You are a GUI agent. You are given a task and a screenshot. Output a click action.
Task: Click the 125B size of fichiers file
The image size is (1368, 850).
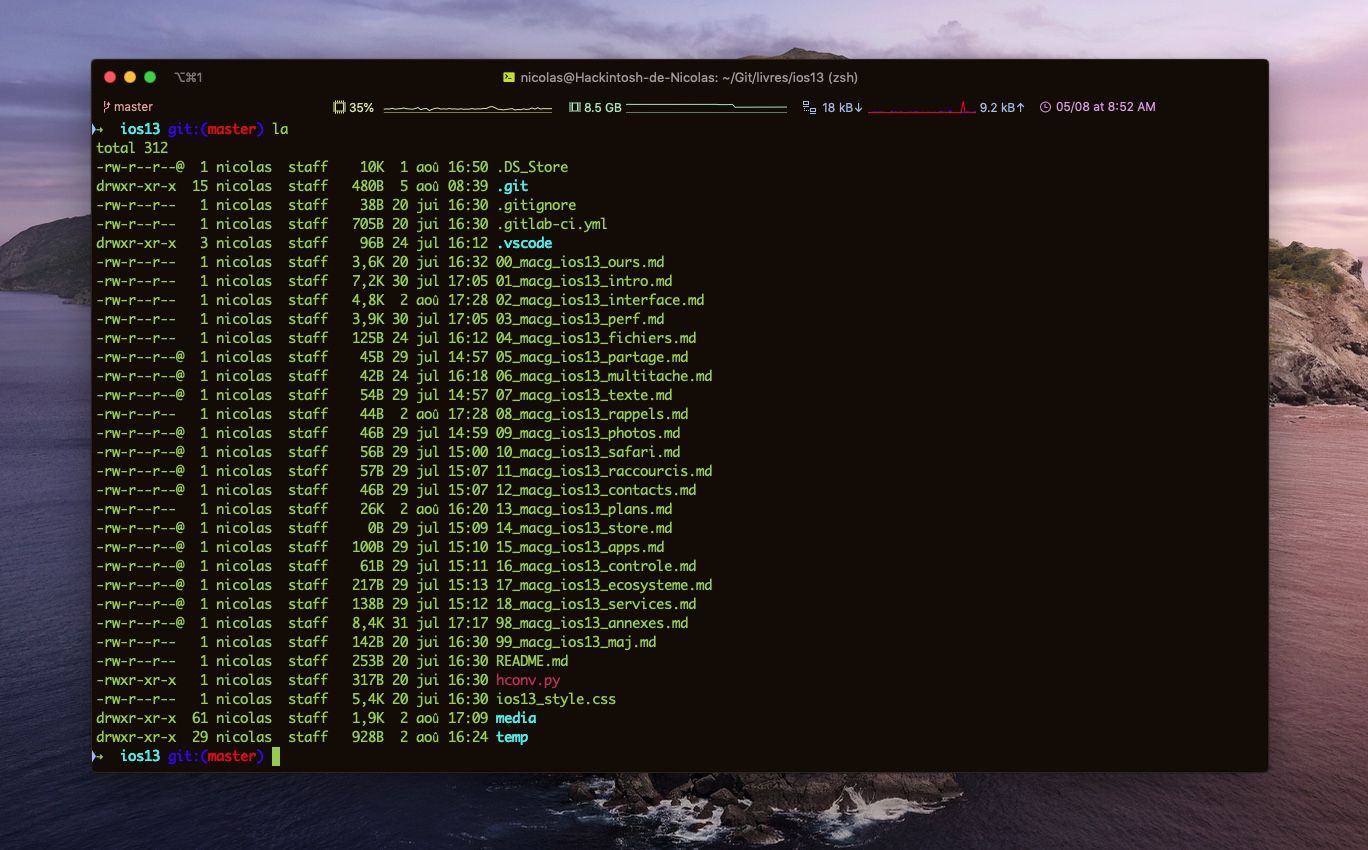pos(368,338)
